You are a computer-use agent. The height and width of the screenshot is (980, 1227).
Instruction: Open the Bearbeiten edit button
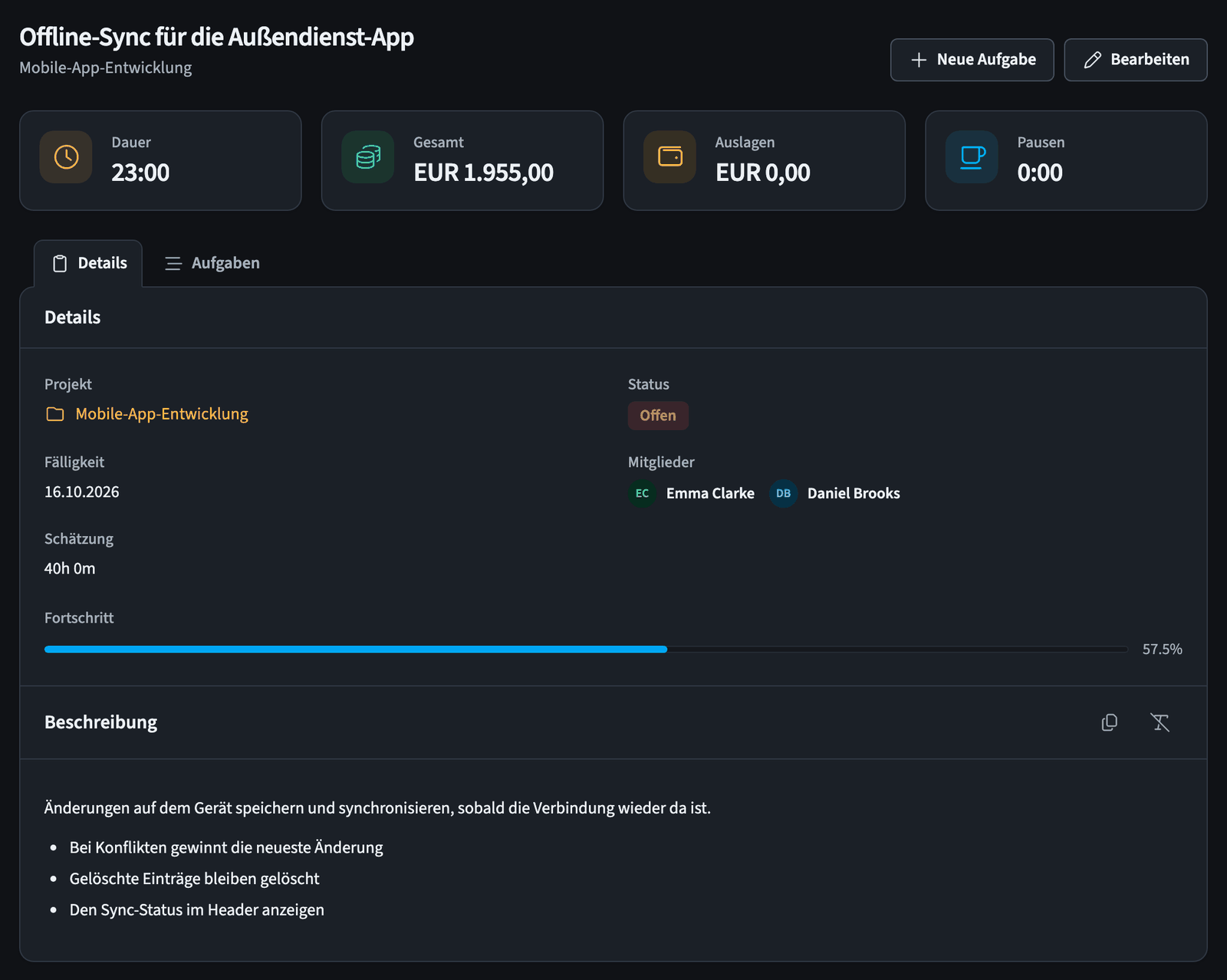click(x=1136, y=60)
